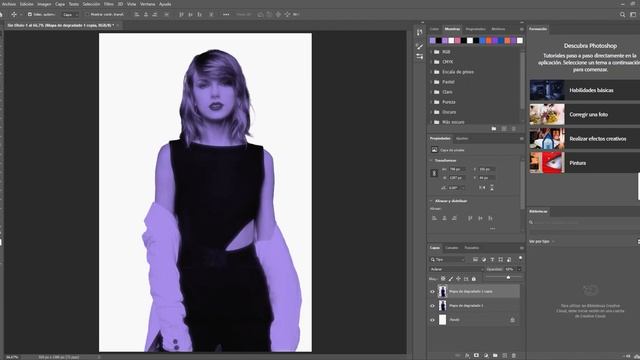The height and width of the screenshot is (360, 640).
Task: Open the Archivo menu
Action: point(8,4)
